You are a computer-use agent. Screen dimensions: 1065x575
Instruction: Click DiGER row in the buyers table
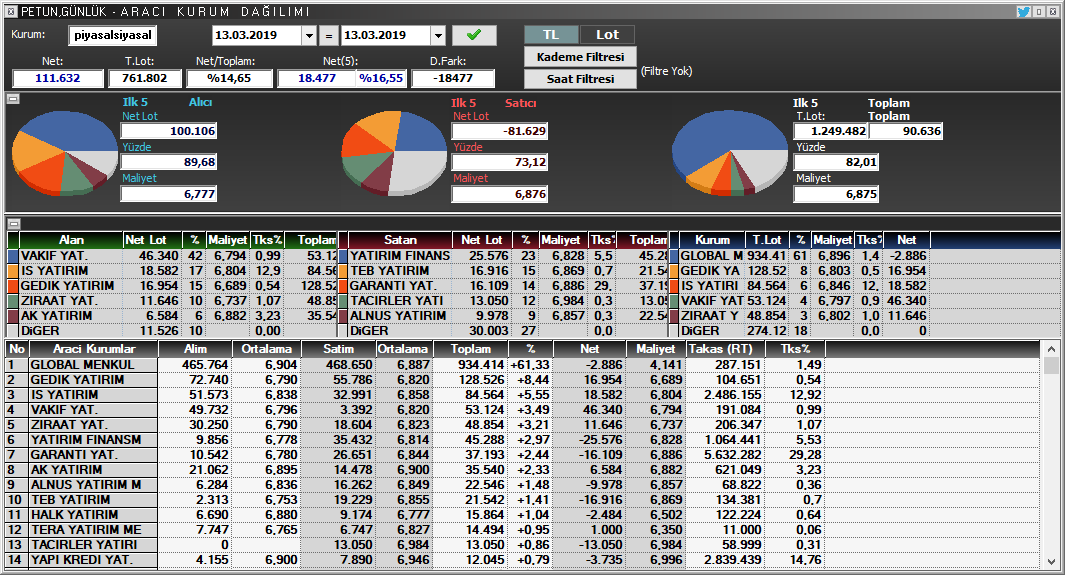tap(173, 331)
